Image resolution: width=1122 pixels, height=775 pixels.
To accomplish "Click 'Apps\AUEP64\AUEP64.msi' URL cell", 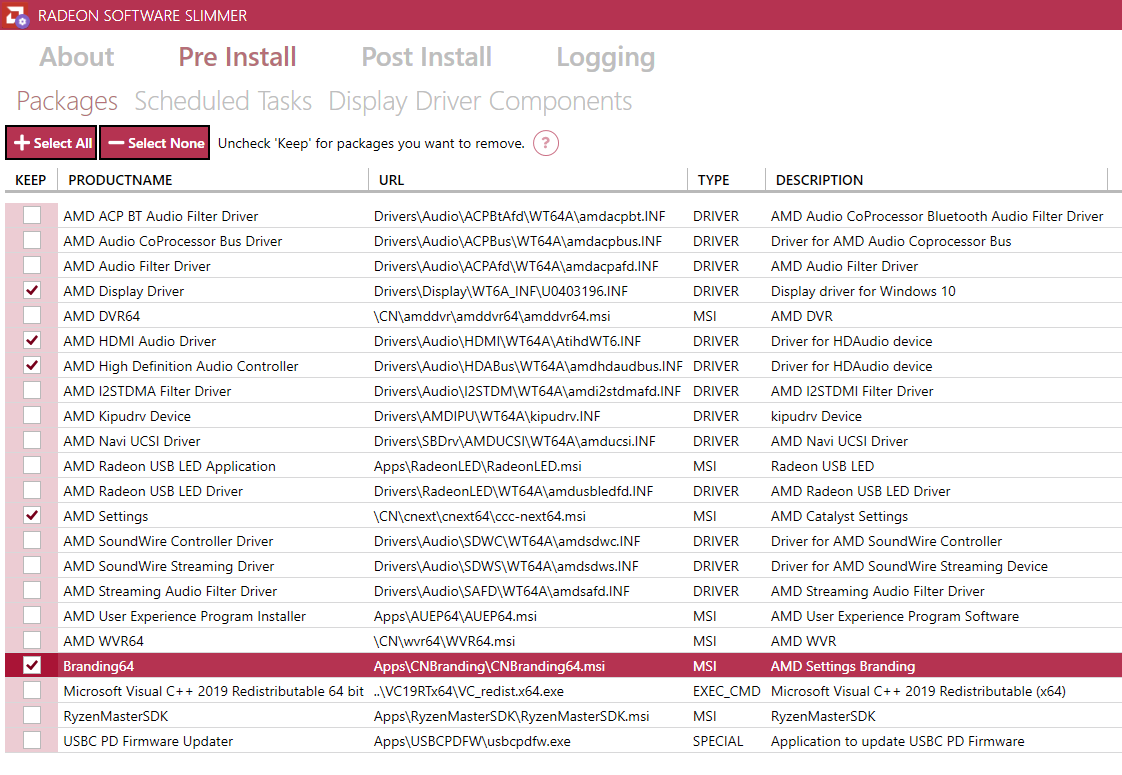I will pos(455,616).
